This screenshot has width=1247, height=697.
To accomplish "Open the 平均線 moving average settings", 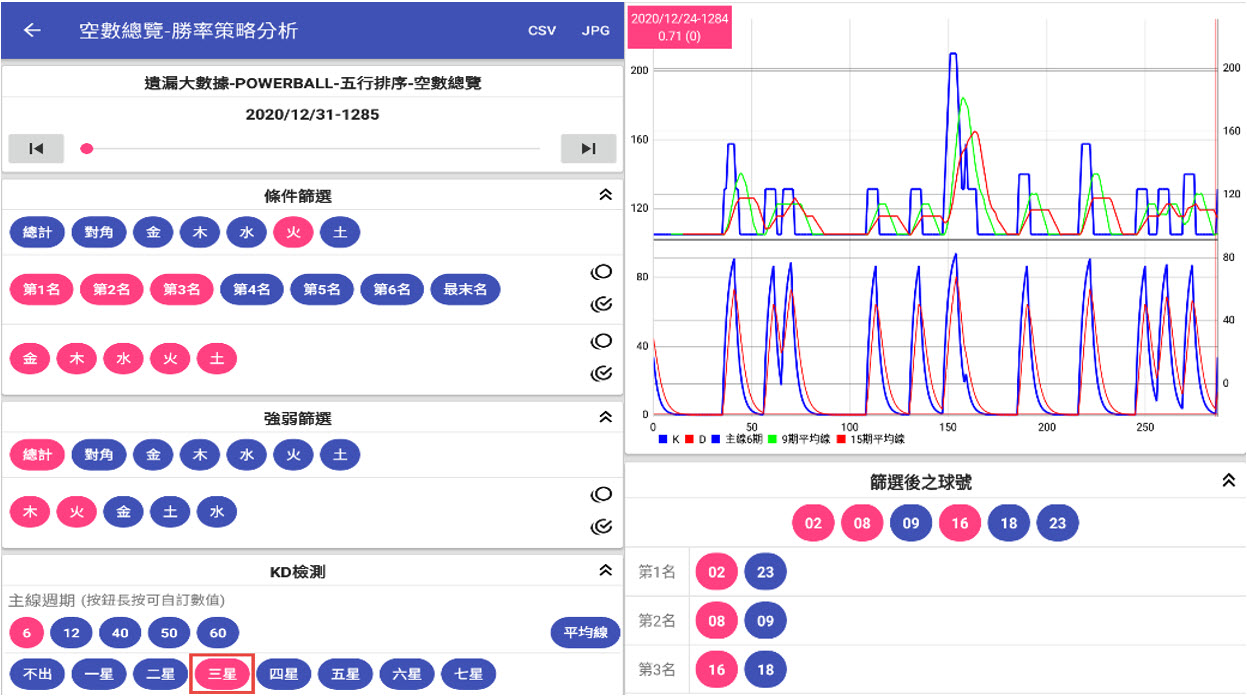I will [x=585, y=633].
